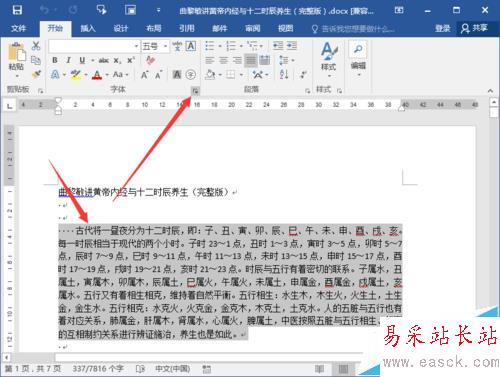Click the Sort A-Z icon

(x=284, y=75)
